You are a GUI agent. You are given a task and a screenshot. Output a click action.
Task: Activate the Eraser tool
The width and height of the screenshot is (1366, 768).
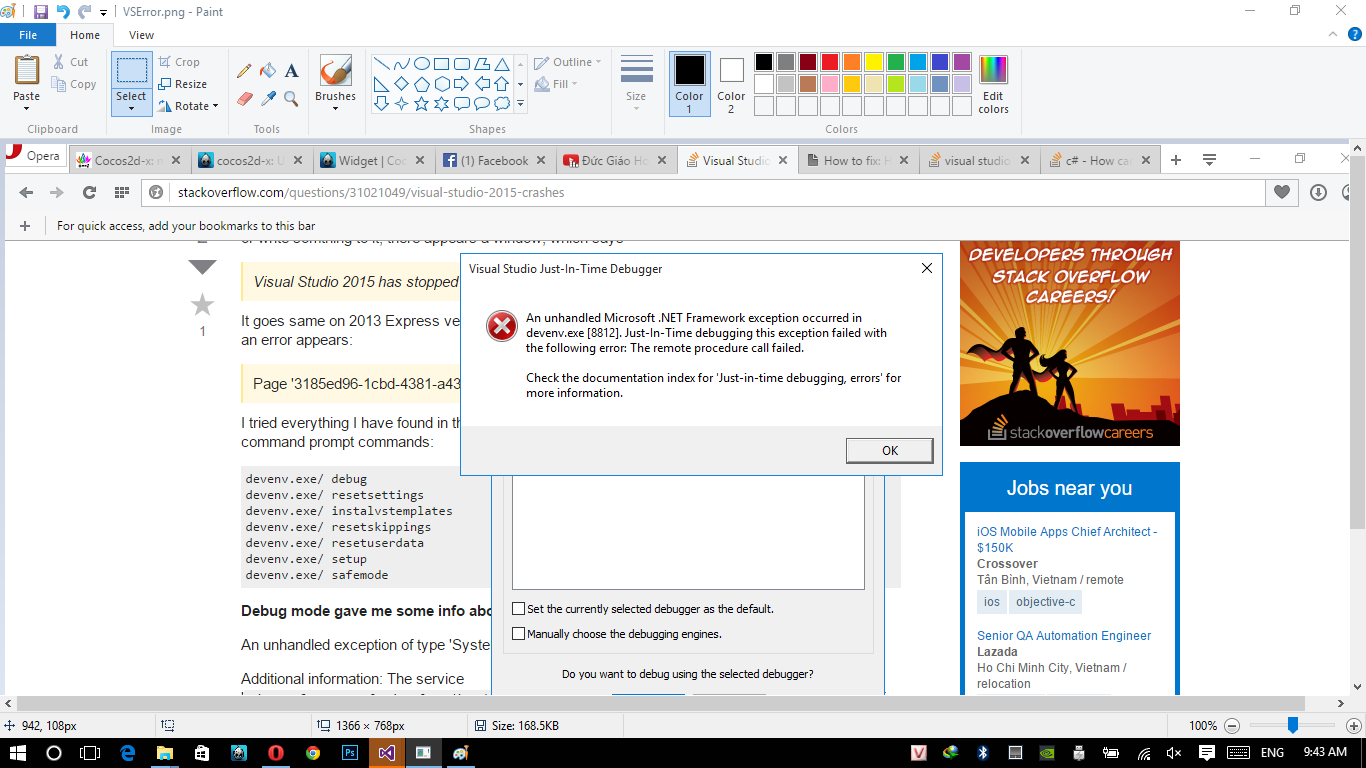[244, 98]
